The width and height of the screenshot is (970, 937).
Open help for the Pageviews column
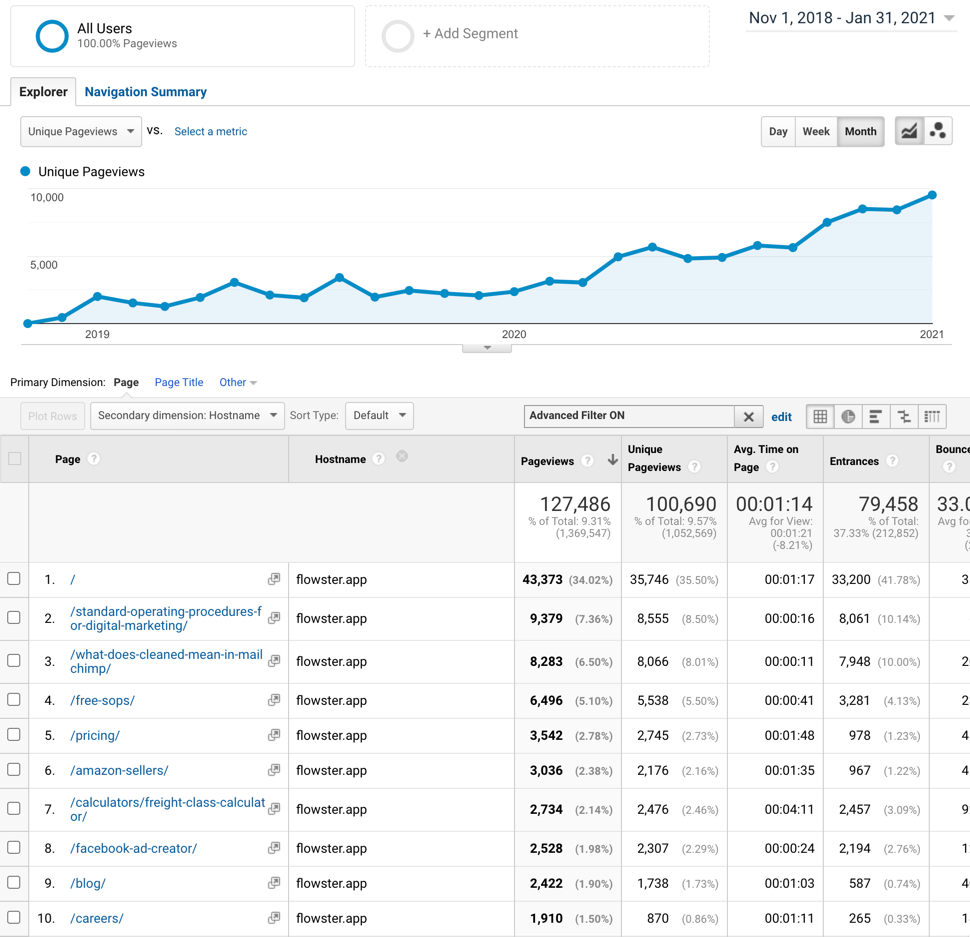588,461
